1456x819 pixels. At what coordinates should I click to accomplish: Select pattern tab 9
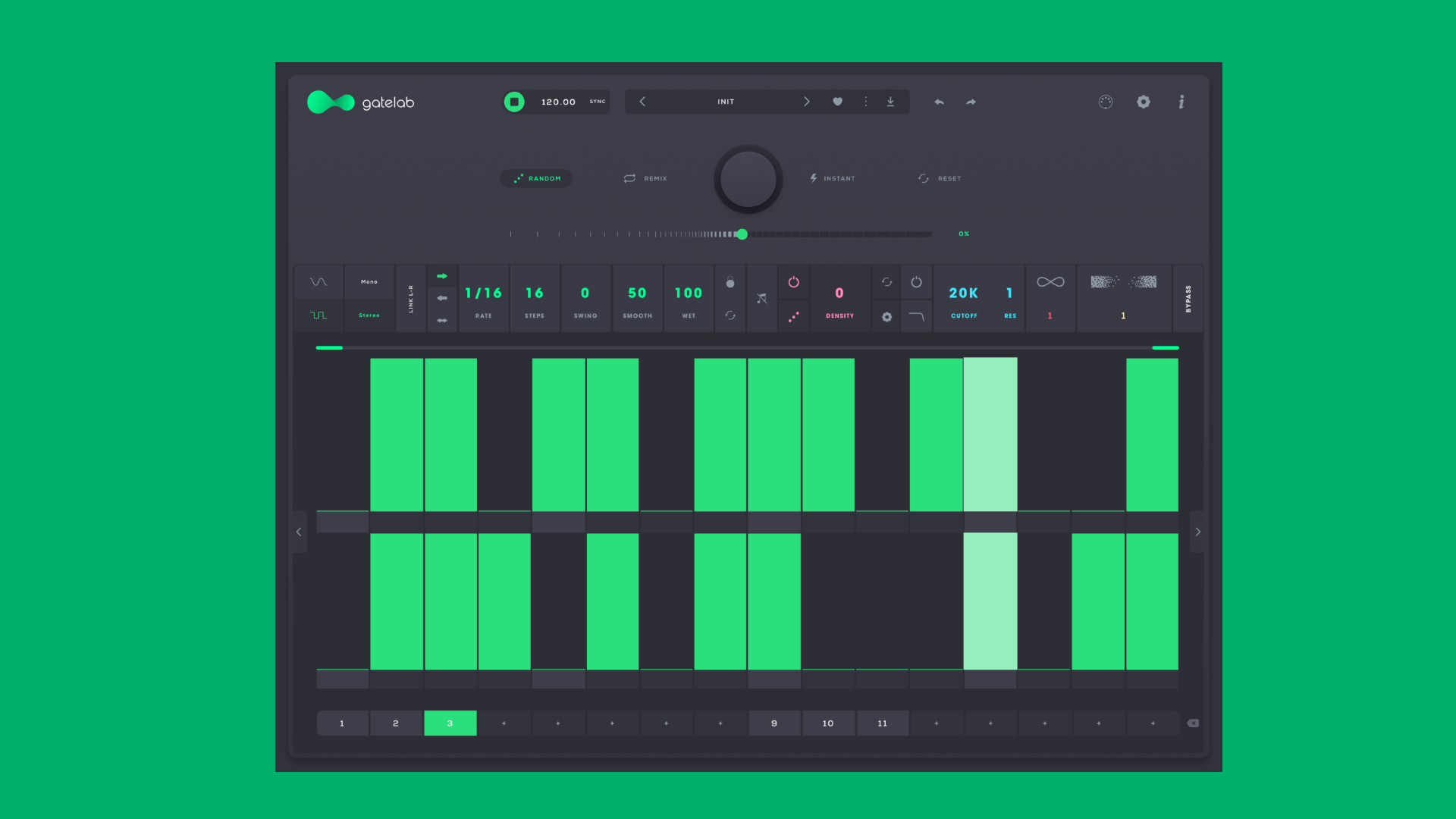tap(774, 723)
